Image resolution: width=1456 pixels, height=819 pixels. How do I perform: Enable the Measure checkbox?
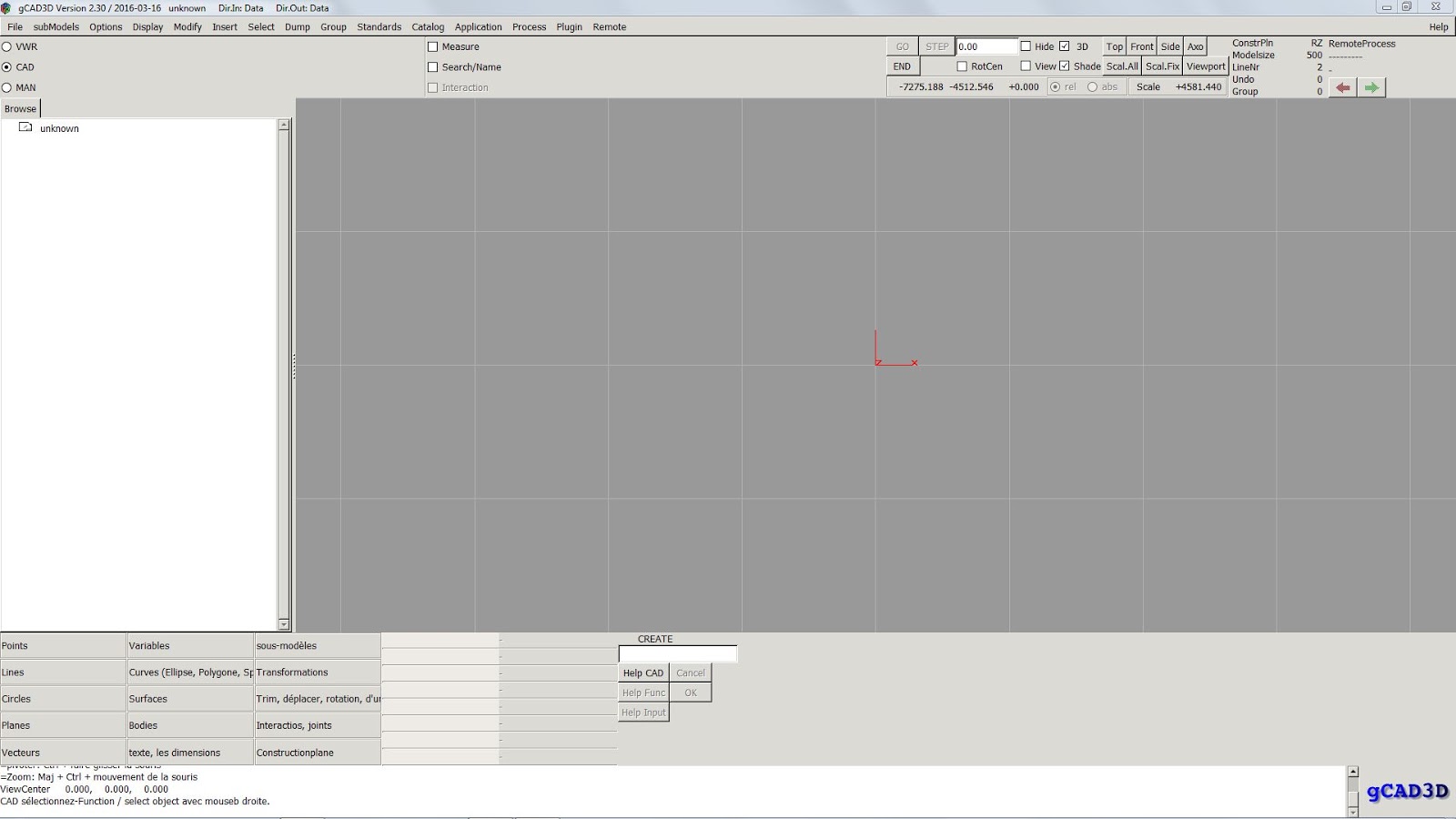[x=432, y=46]
